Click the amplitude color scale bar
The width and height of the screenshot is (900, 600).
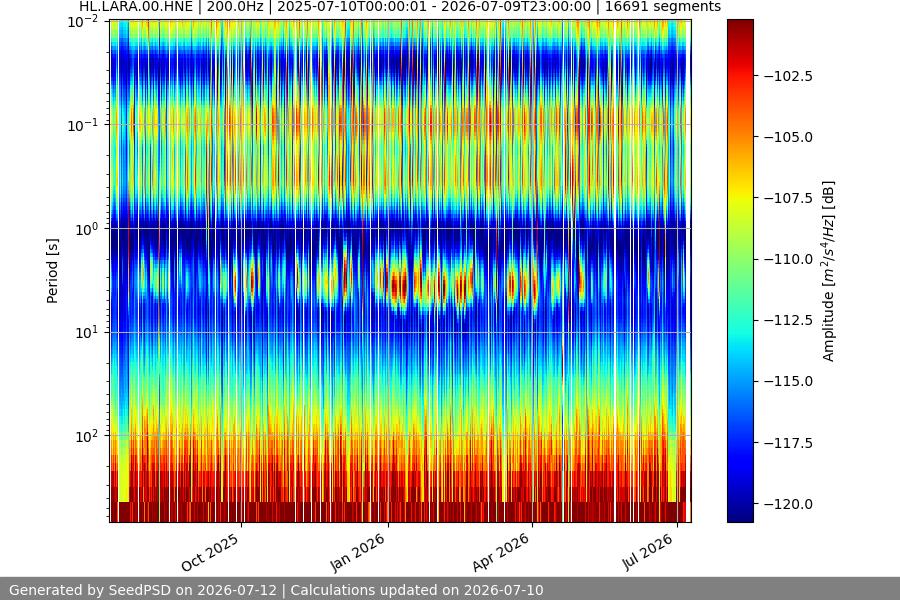pyautogui.click(x=740, y=271)
